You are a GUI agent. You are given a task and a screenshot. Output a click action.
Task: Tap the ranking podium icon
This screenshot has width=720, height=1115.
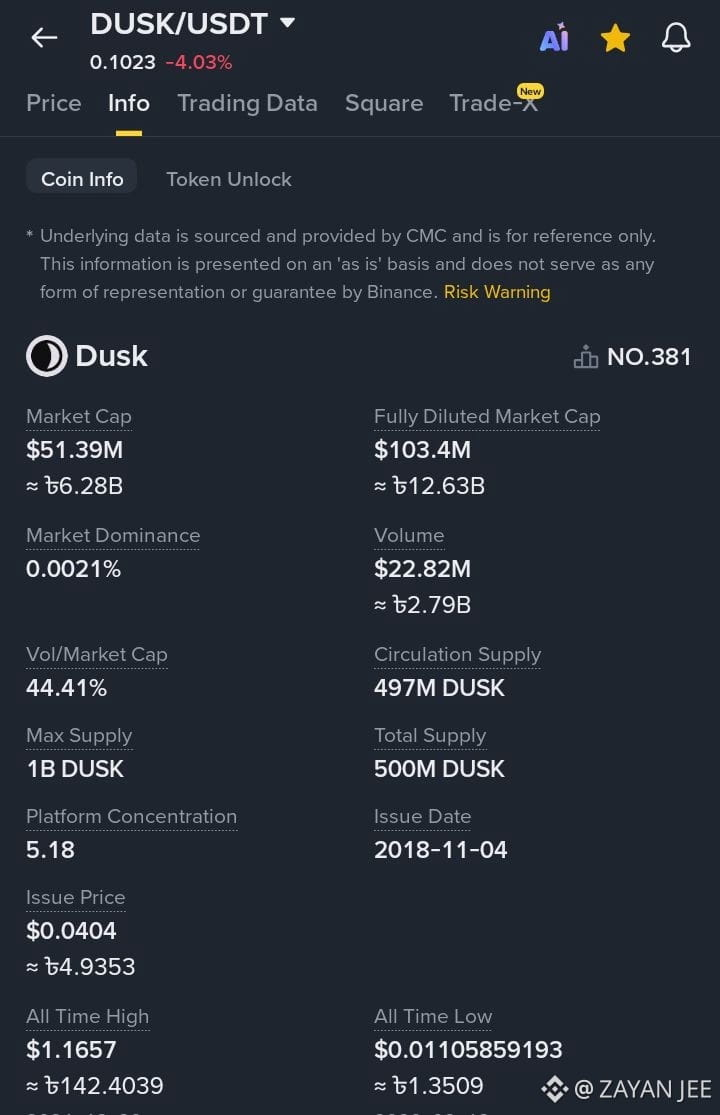586,357
